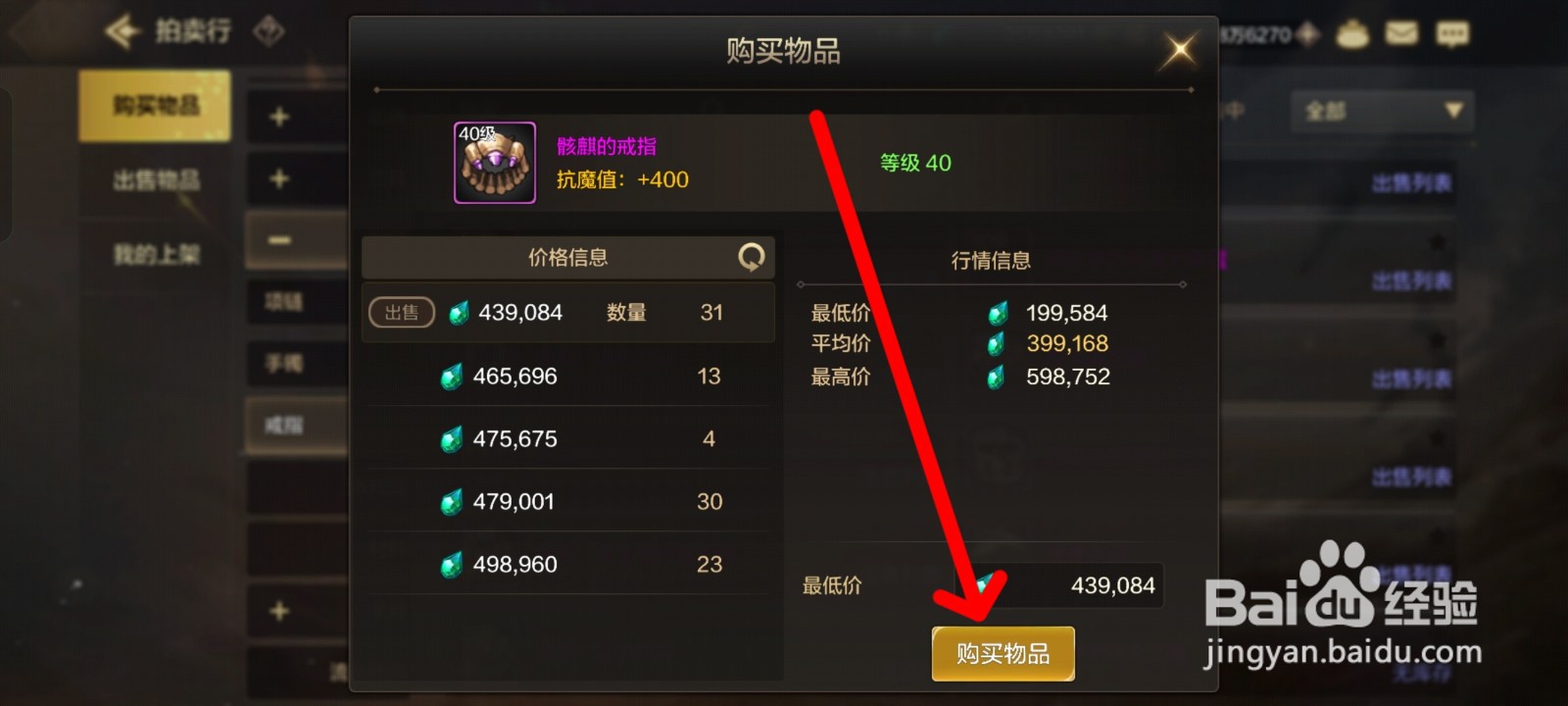Click the 骸麒的戒指 ring item thumbnail

(x=495, y=163)
